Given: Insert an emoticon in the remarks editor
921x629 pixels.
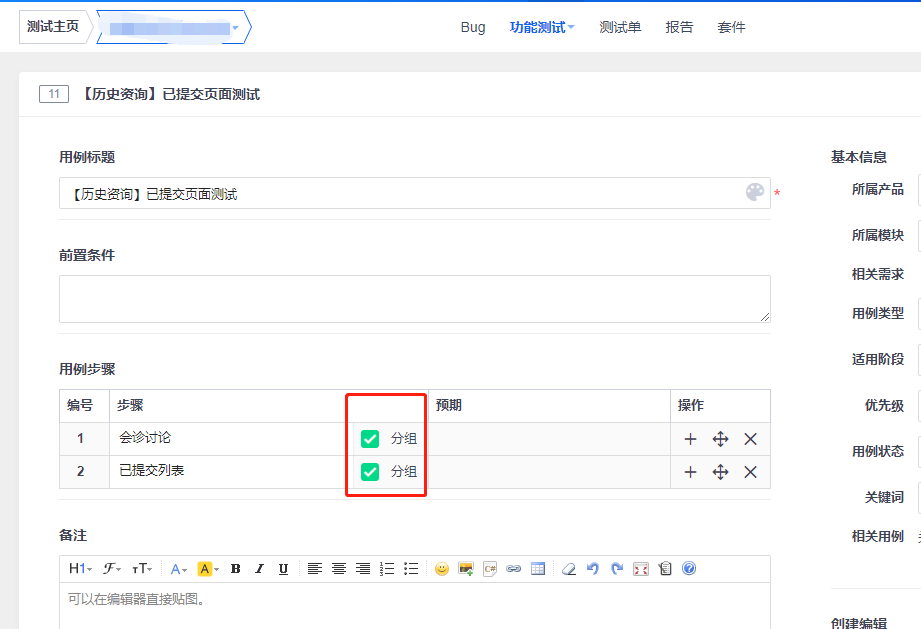Looking at the screenshot, I should click(441, 568).
